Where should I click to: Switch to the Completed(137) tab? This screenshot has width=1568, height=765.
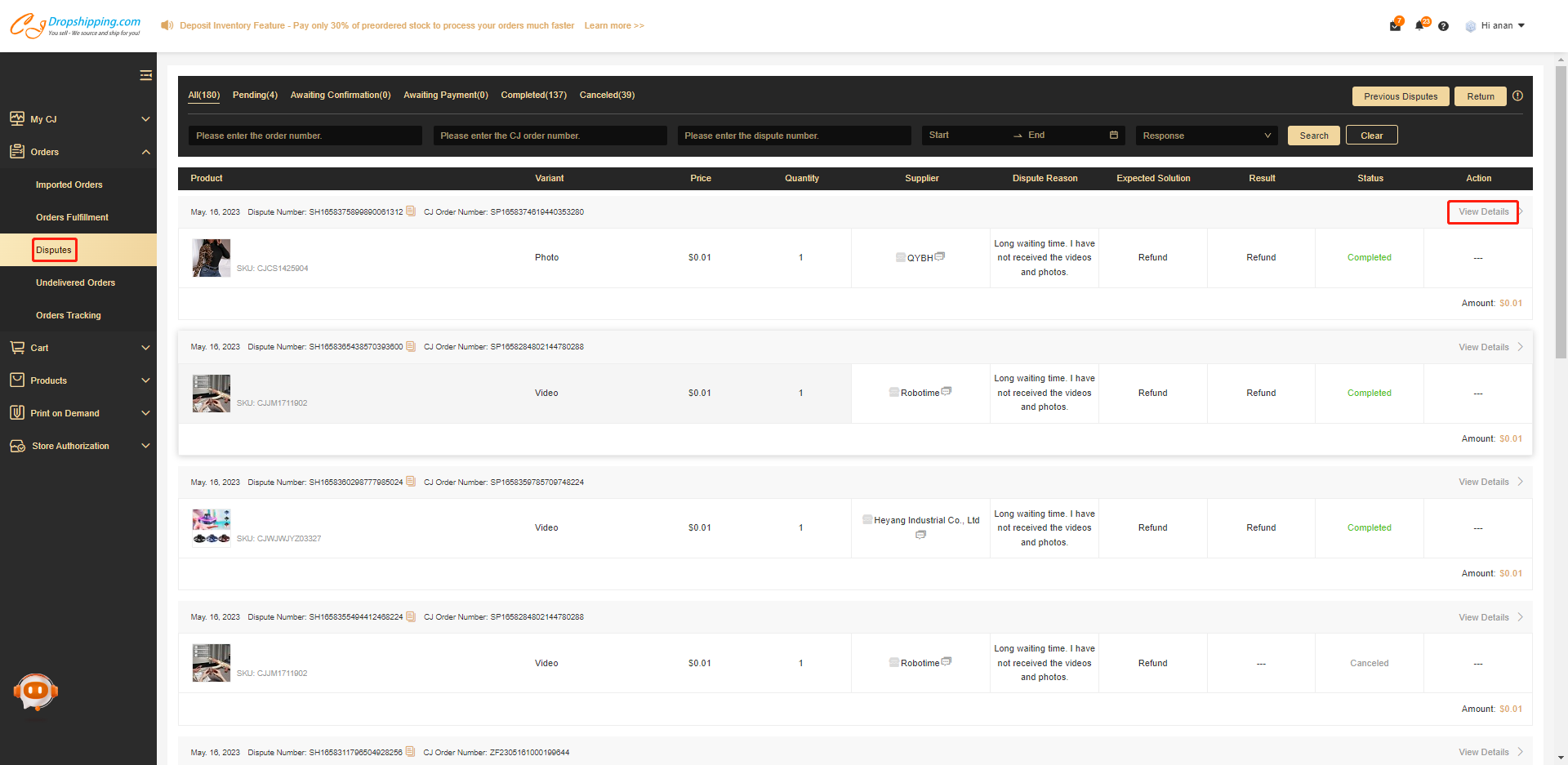[x=533, y=96]
